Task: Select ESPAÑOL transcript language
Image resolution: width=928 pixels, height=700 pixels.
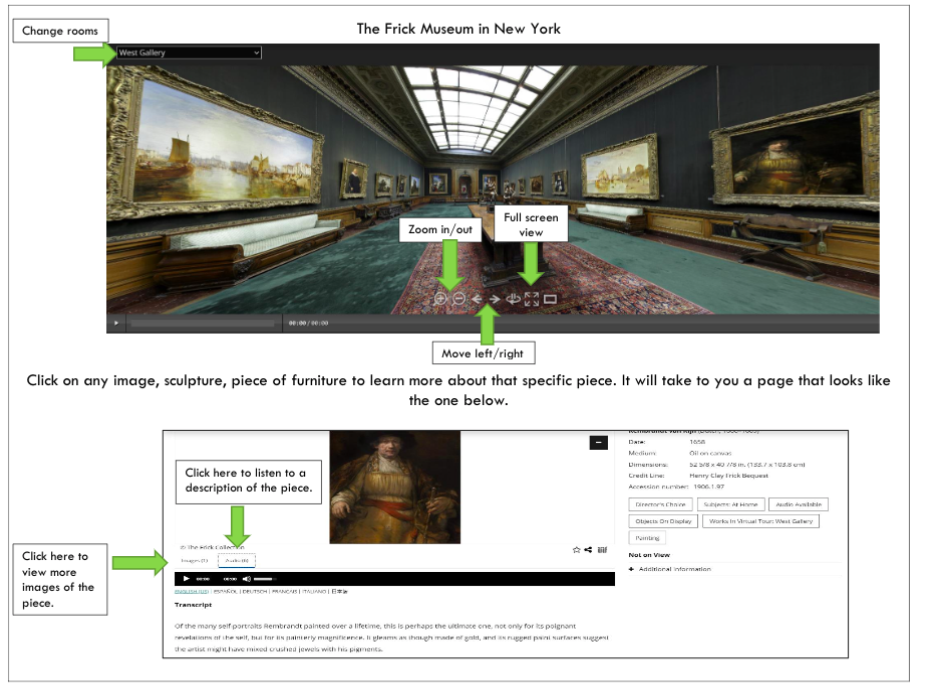Action: (225, 591)
